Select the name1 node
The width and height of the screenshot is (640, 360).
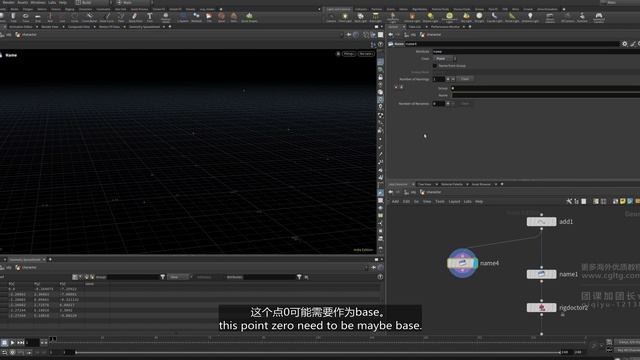click(541, 274)
